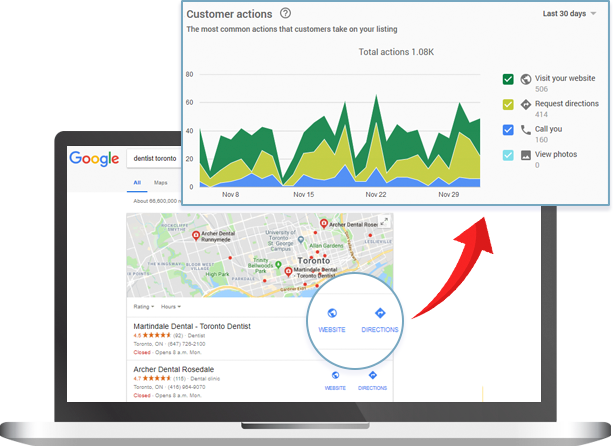Expand the map with the fullscreen icon
This screenshot has height=446, width=613.
pyautogui.click(x=383, y=224)
